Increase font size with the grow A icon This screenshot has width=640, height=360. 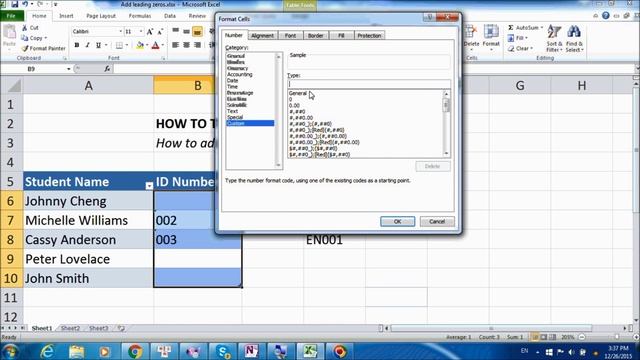point(150,31)
